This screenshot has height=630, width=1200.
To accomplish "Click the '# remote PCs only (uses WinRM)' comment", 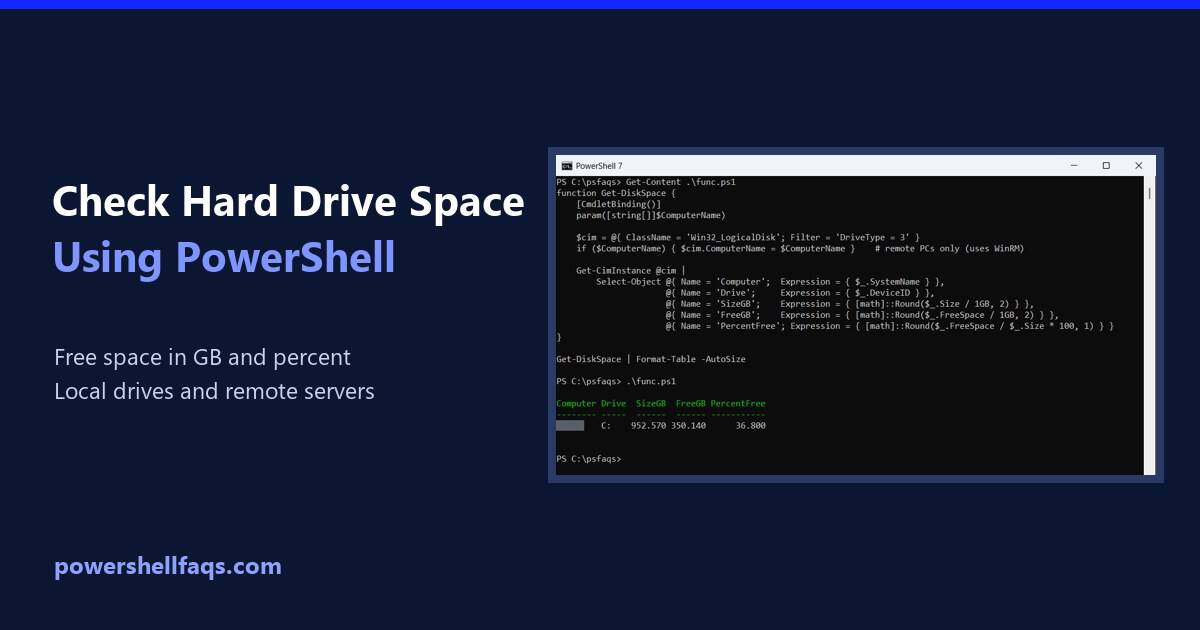I will pyautogui.click(x=949, y=248).
